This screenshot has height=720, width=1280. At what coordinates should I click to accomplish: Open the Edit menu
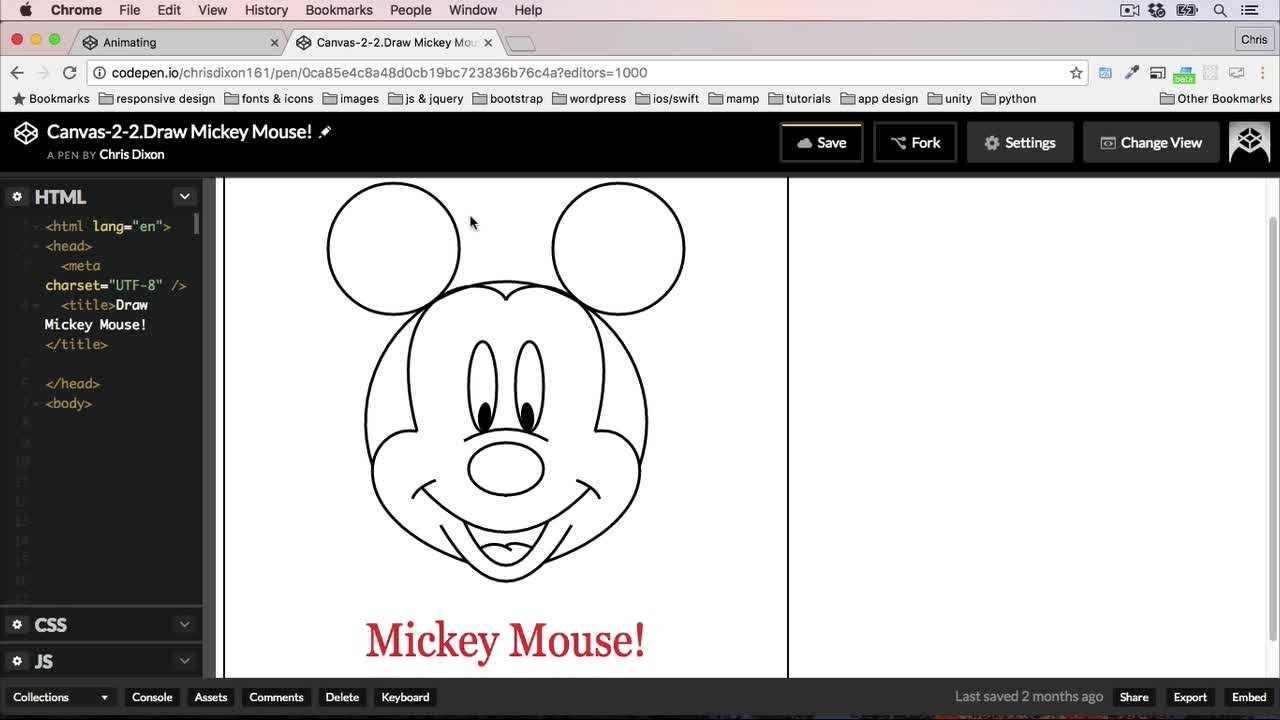169,10
